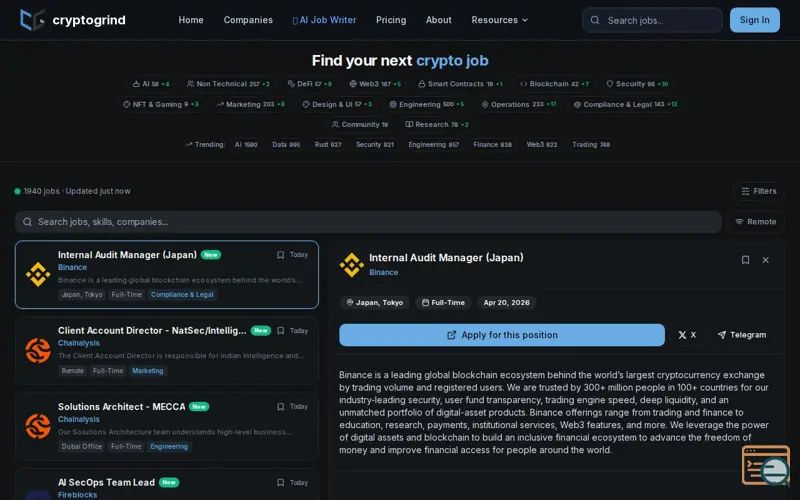
Task: Select the Community category tag
Action: pyautogui.click(x=360, y=124)
